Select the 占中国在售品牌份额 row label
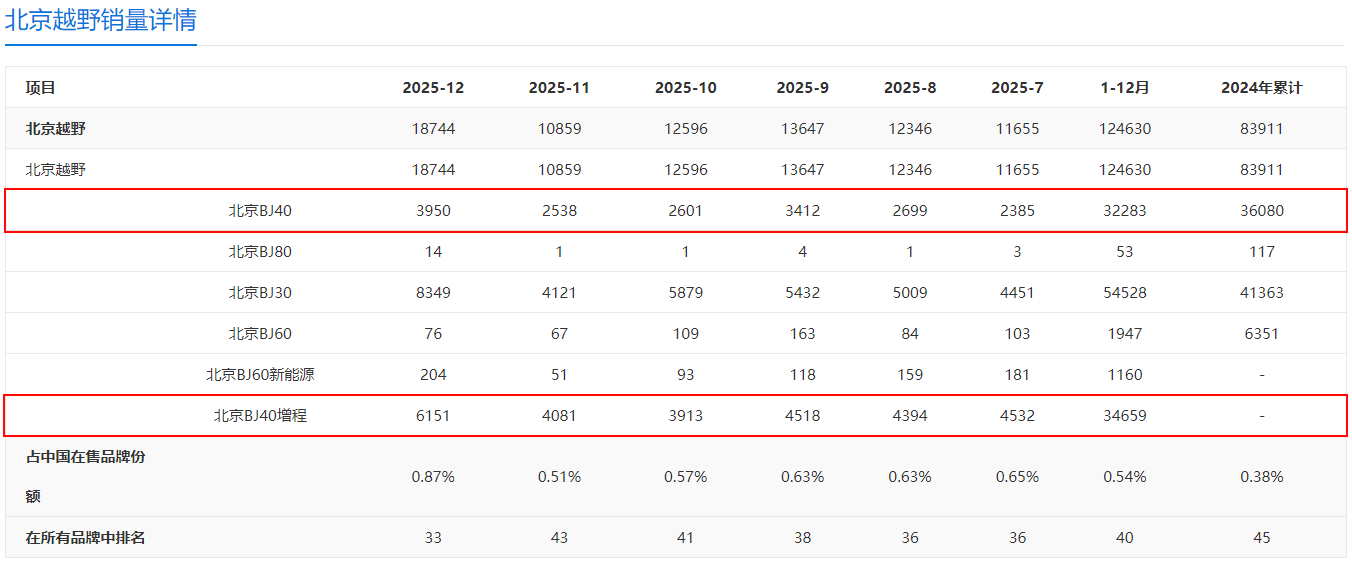 point(85,476)
